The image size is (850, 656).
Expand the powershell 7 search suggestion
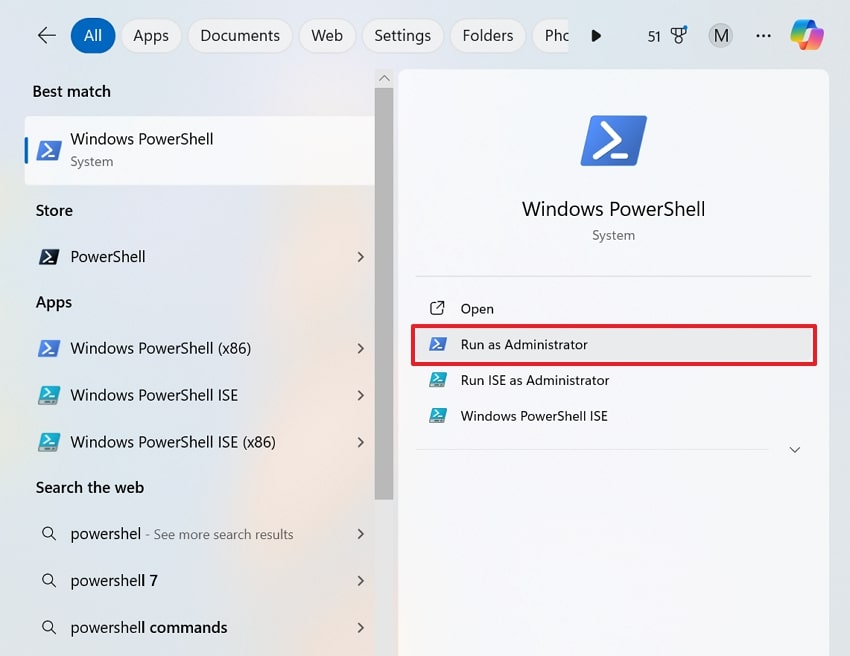(x=360, y=580)
